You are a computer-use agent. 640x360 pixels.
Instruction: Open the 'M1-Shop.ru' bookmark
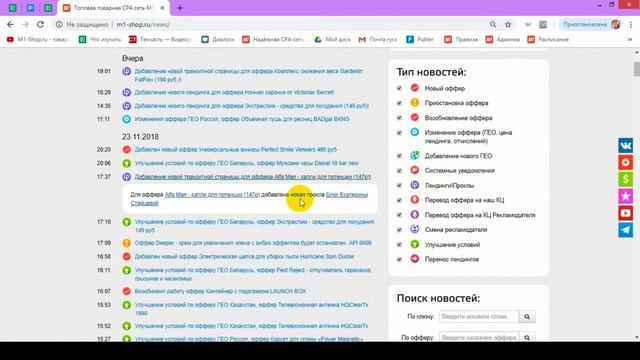click(38, 40)
